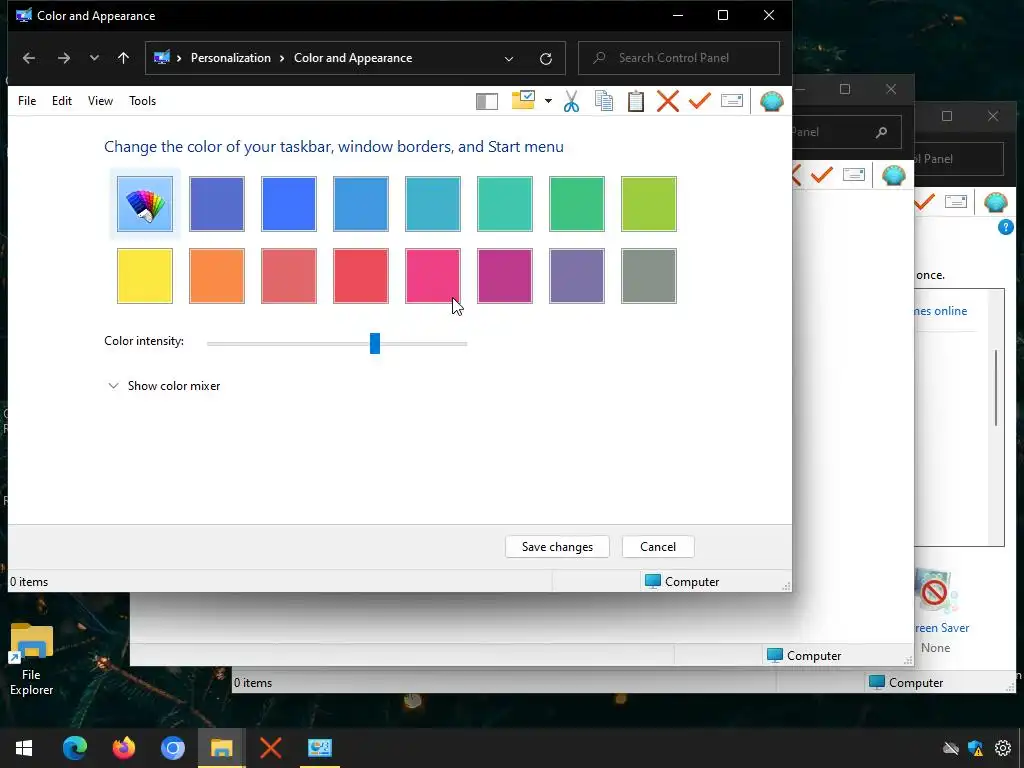The width and height of the screenshot is (1024, 768).
Task: Toggle the navigation pane layout icon
Action: [x=487, y=101]
